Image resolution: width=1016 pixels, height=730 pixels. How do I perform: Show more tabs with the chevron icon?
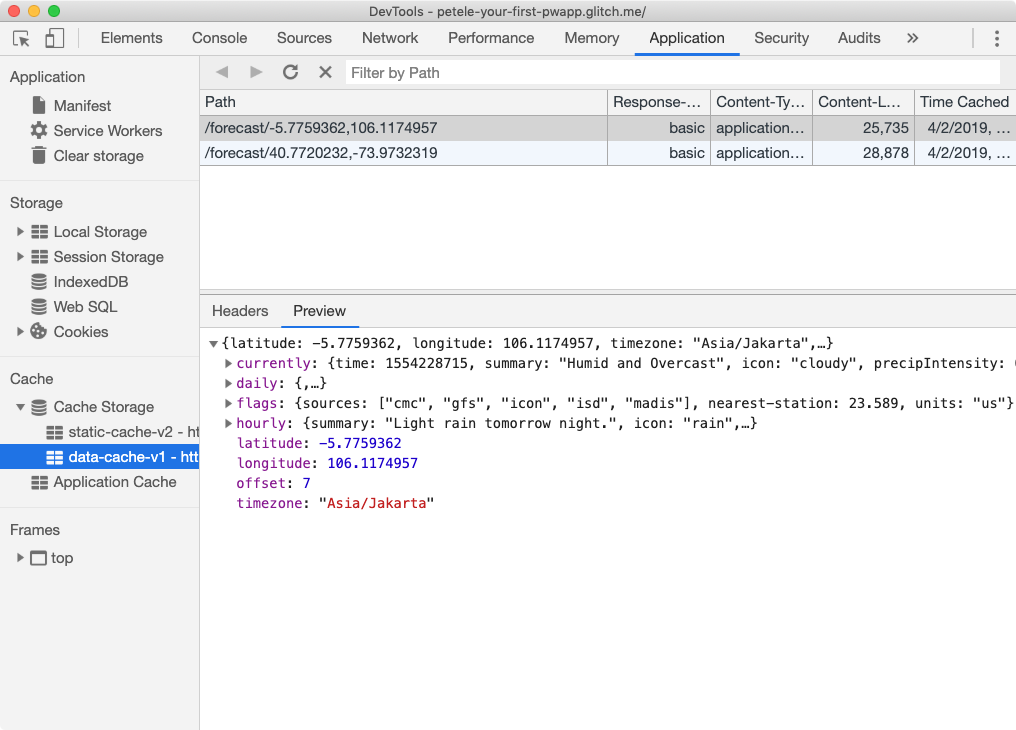coord(912,38)
